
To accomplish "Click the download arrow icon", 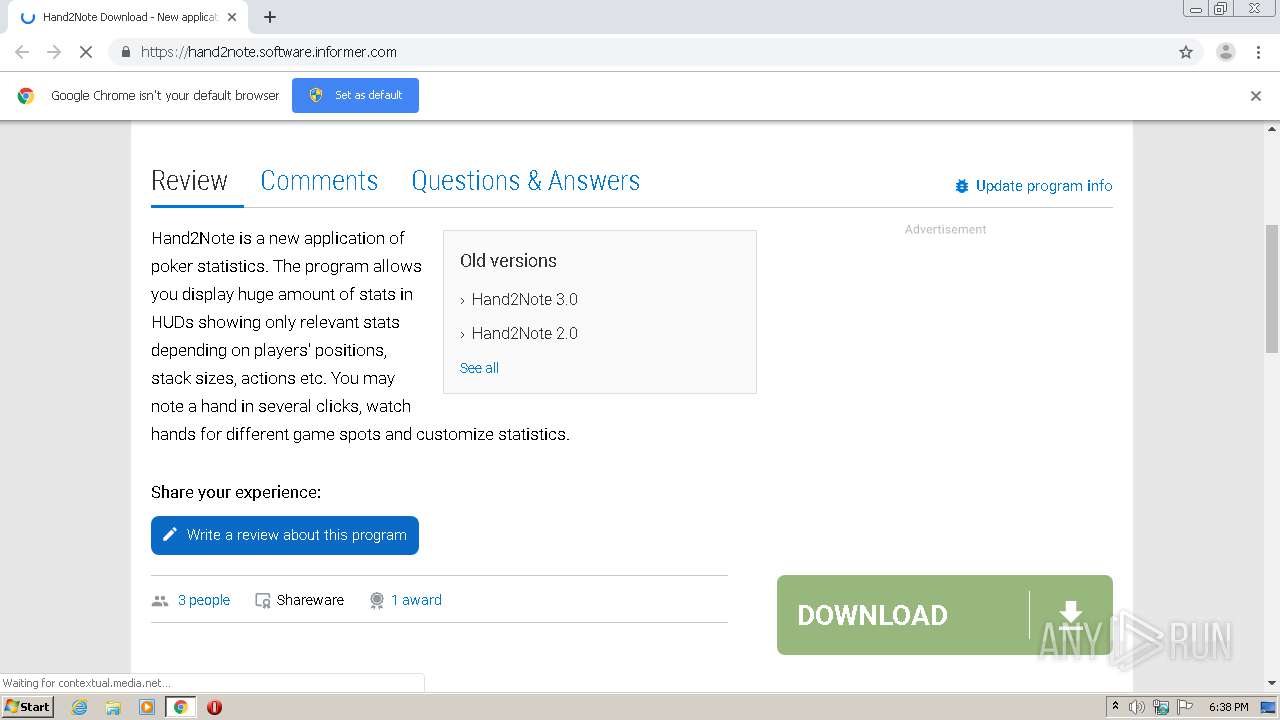I will (x=1071, y=615).
